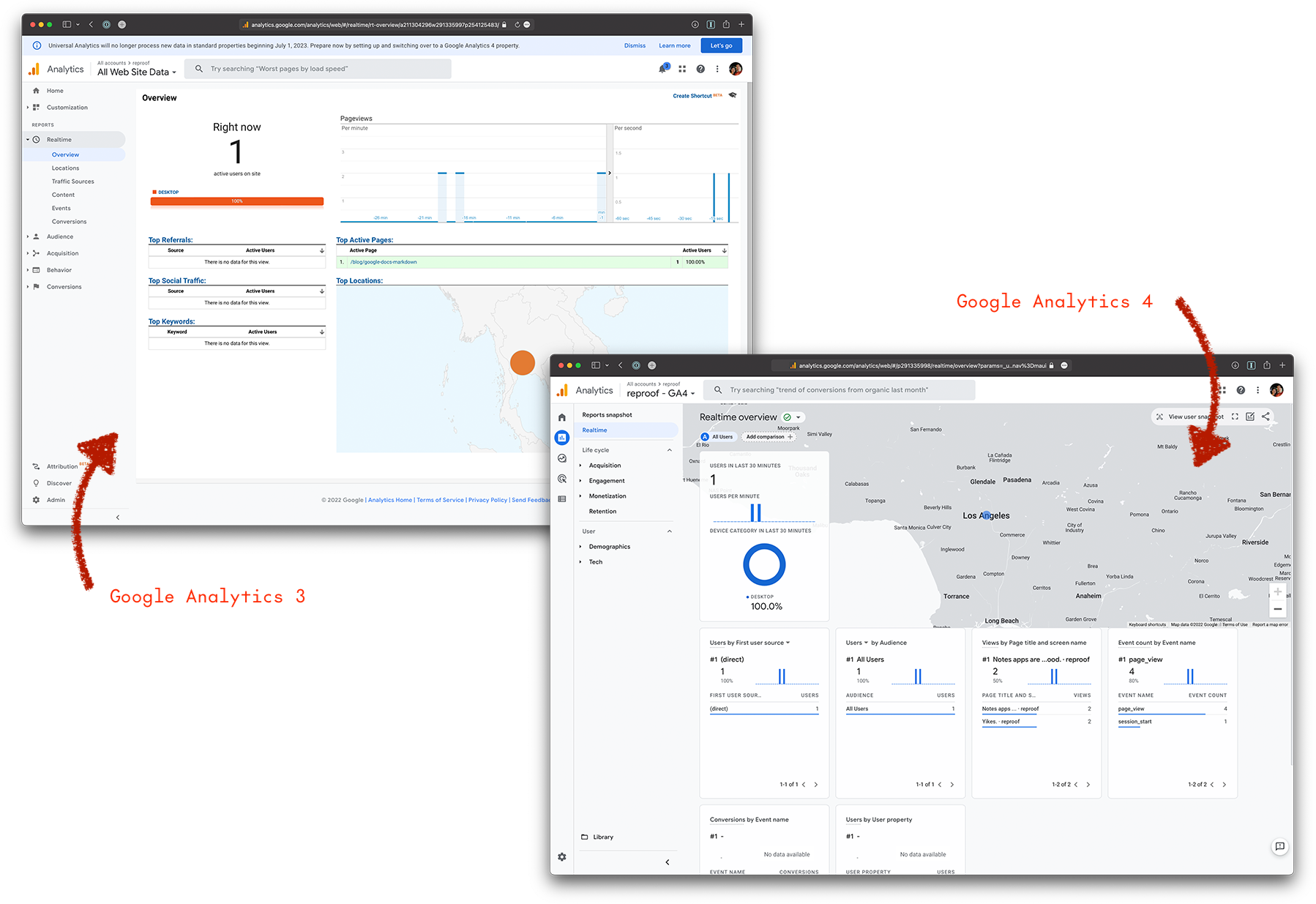Click Reports icon in GA4 left rail
Screen dimensions: 1316x904
tap(562, 438)
